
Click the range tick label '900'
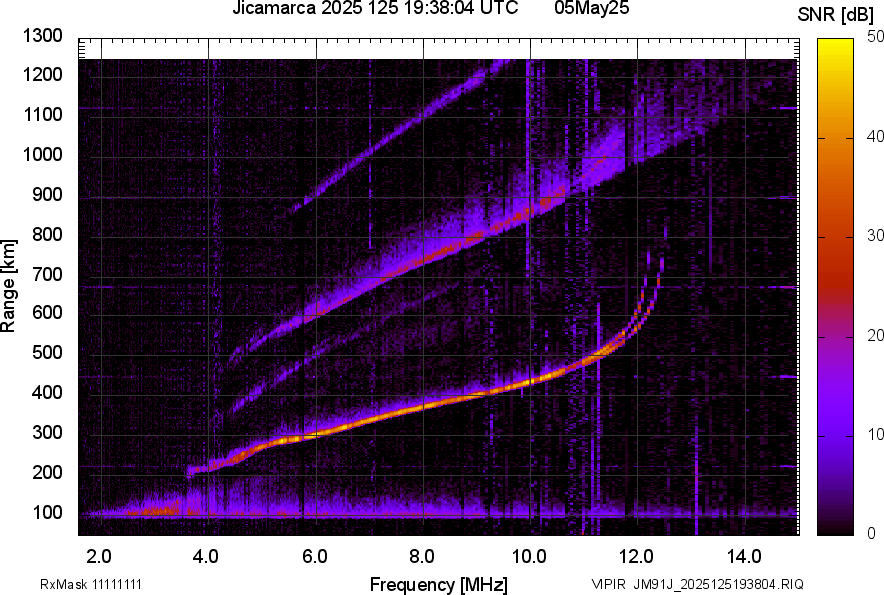click(47, 194)
